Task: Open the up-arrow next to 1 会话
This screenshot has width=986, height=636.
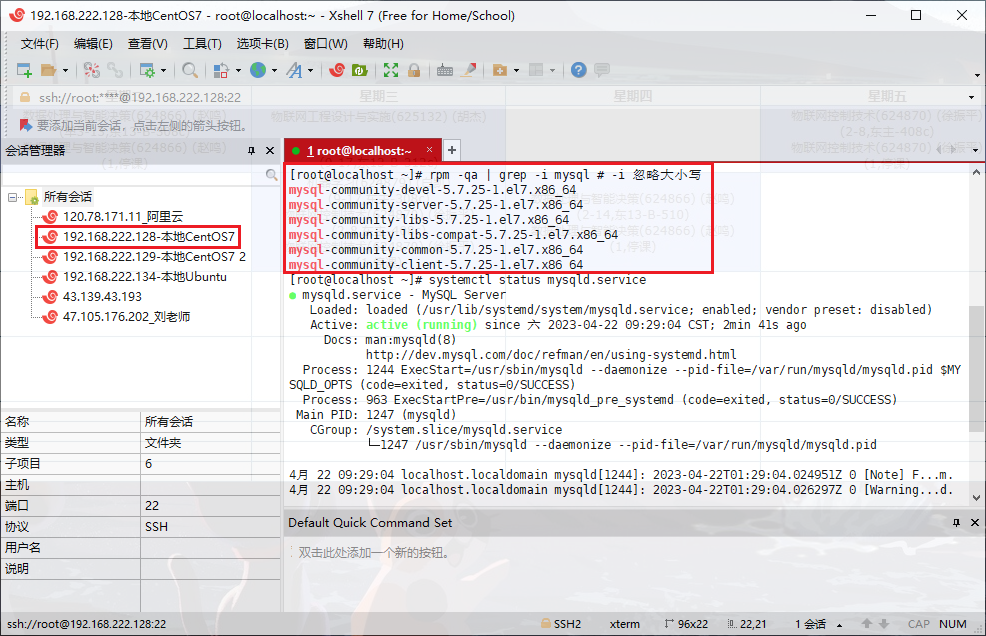Action: [839, 625]
